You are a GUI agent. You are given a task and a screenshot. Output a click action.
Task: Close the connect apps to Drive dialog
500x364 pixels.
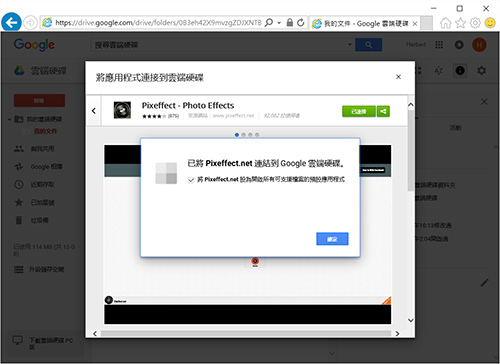click(398, 77)
